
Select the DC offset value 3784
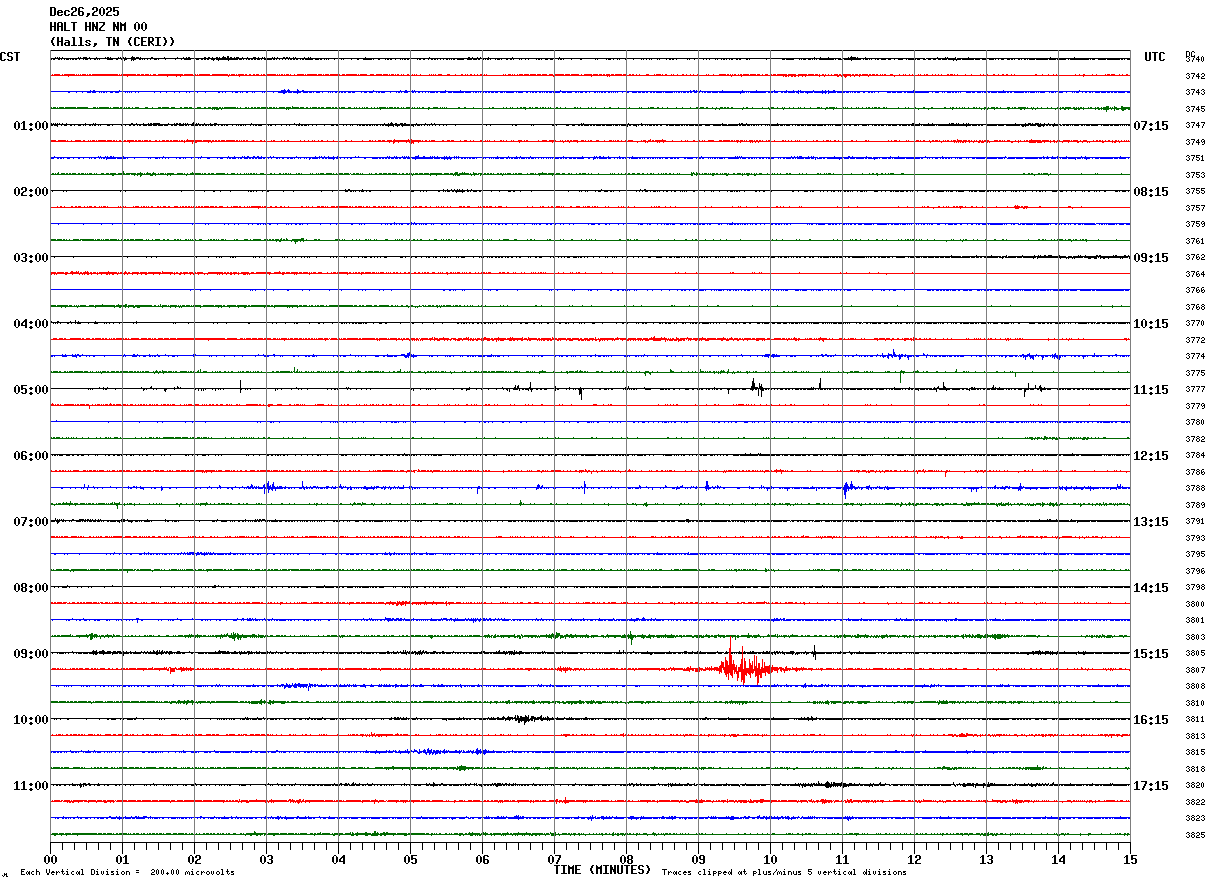tap(1195, 456)
